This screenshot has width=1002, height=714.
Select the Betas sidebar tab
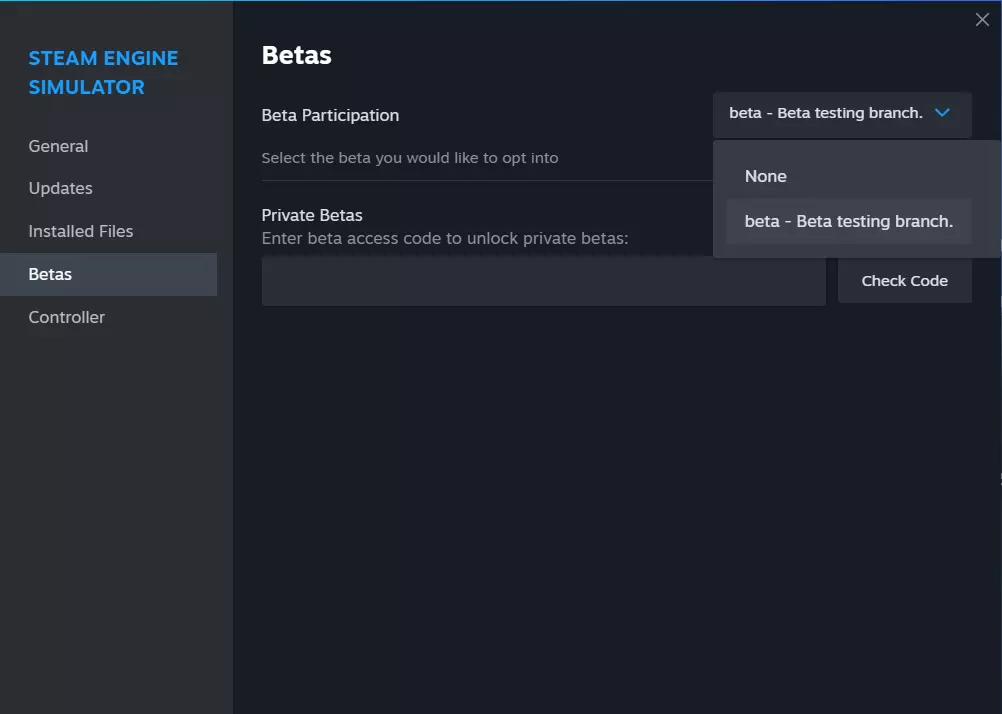[50, 274]
